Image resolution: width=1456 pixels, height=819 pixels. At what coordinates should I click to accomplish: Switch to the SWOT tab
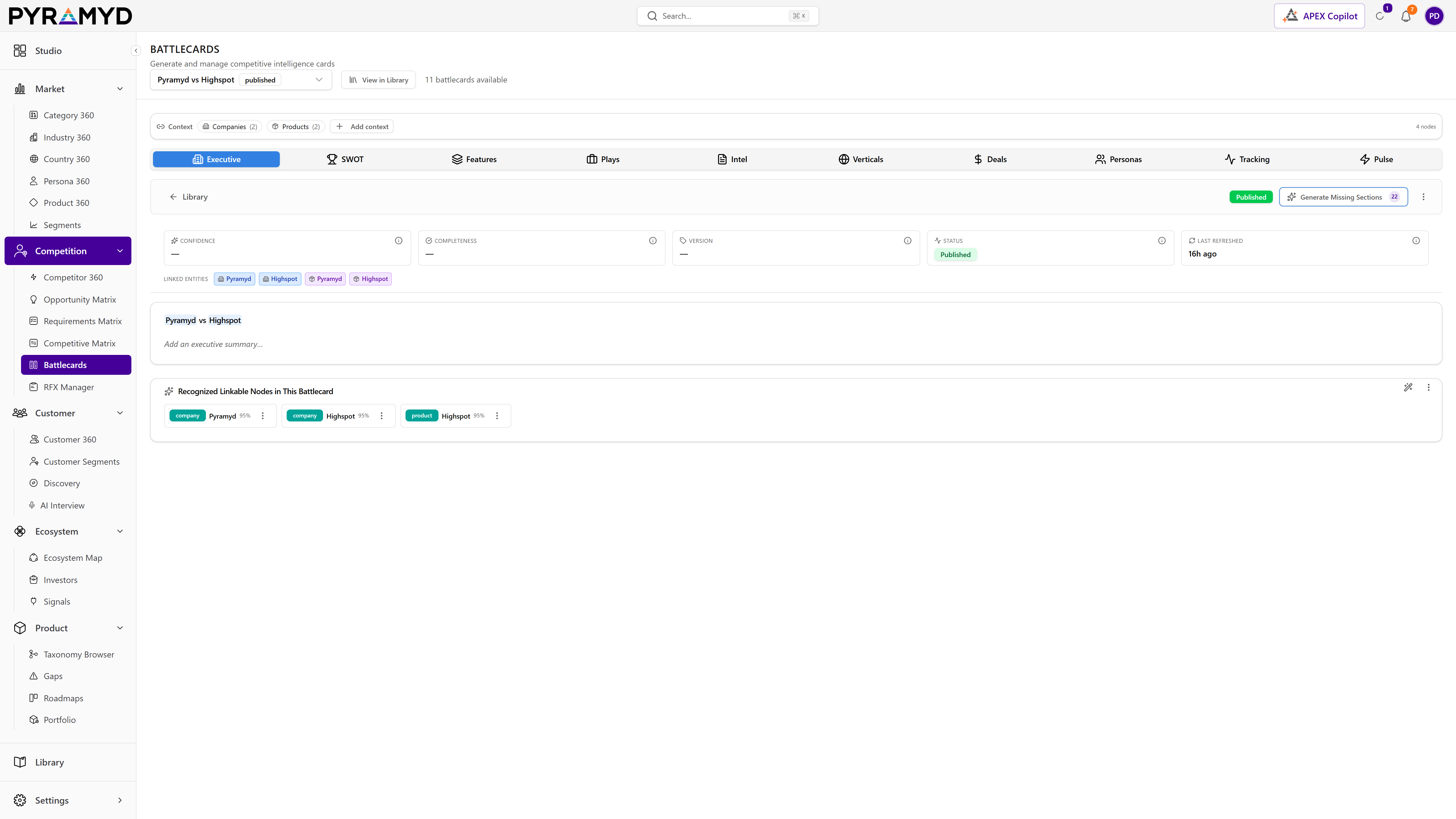pos(345,159)
